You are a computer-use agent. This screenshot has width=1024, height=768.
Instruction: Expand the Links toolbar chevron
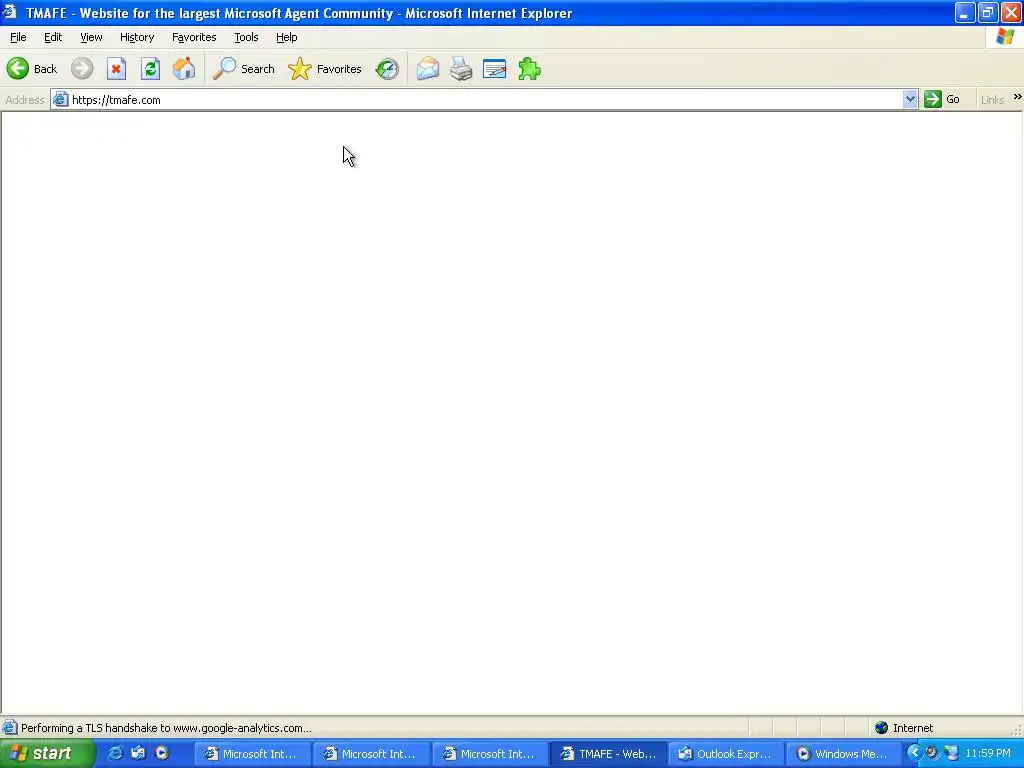tap(1017, 97)
